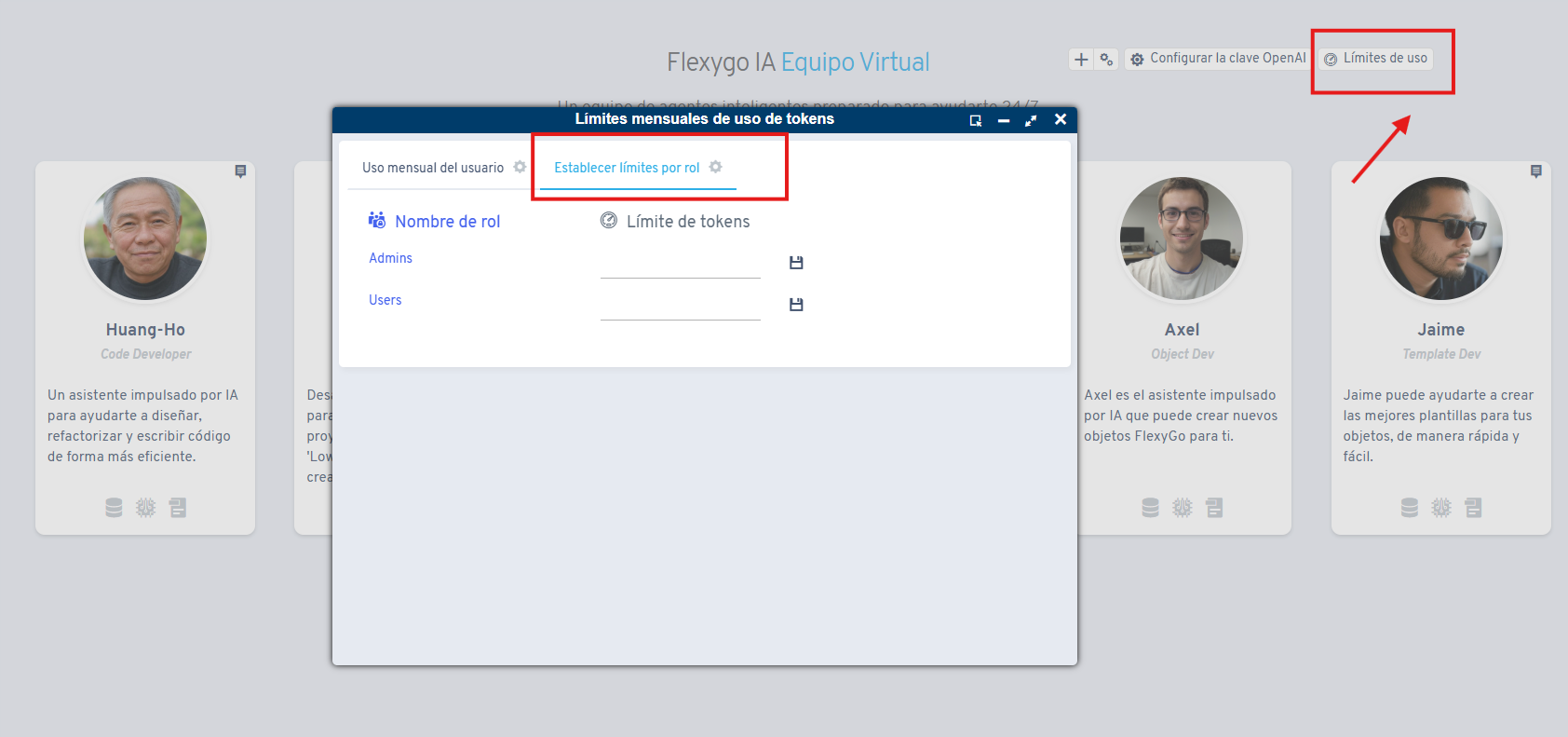This screenshot has height=737, width=1568.
Task: Select Establecer límites por rol tab
Action: point(627,168)
